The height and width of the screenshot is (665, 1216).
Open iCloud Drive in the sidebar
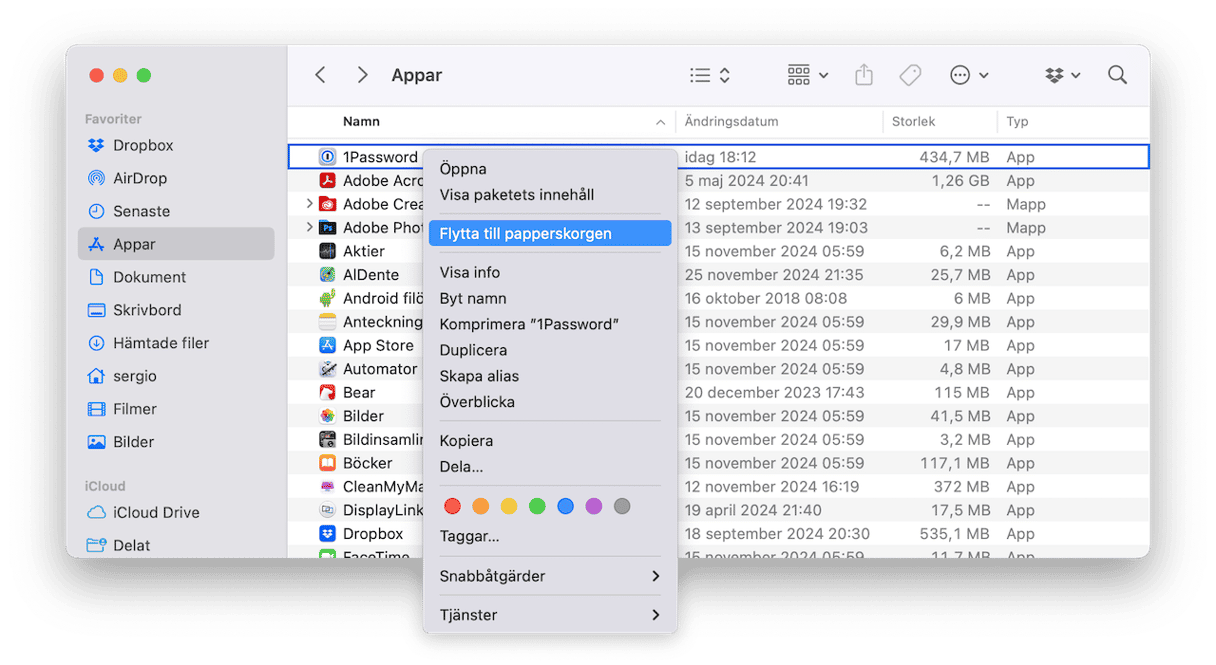pyautogui.click(x=176, y=512)
